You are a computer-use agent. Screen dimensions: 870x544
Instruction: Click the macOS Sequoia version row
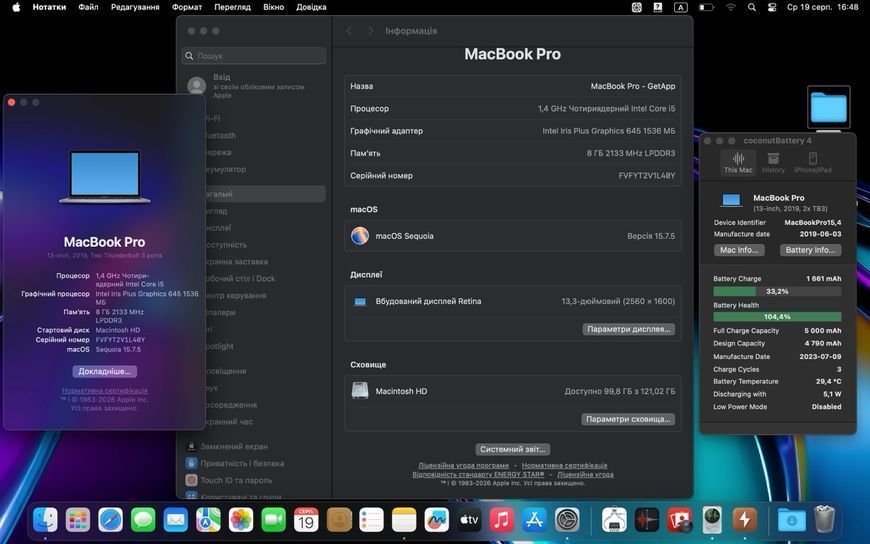[513, 236]
